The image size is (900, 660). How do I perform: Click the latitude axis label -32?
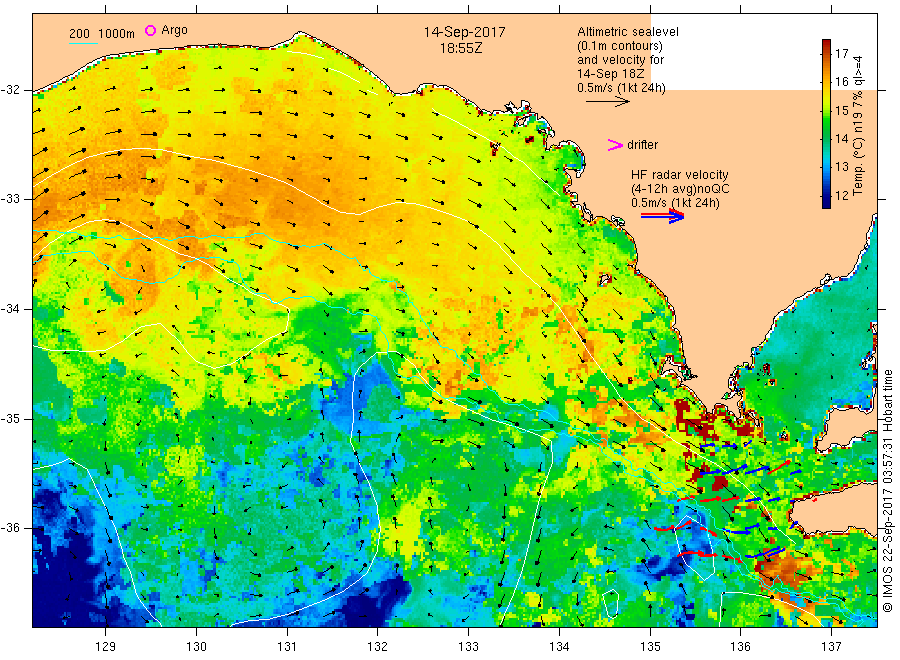pos(10,90)
